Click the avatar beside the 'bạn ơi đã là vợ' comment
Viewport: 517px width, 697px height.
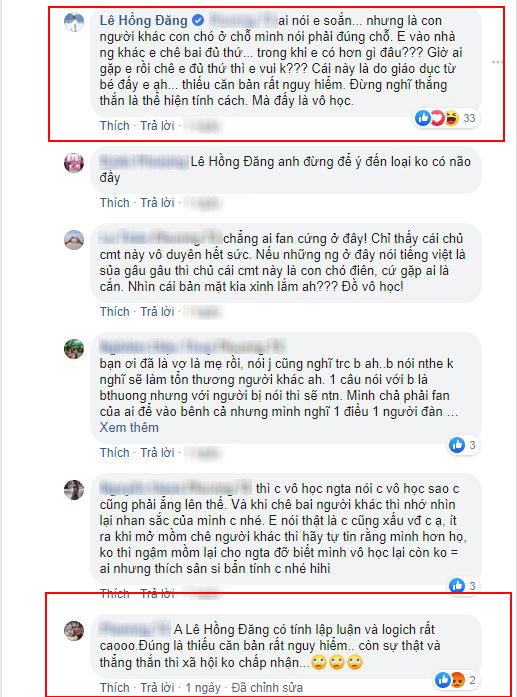click(74, 349)
